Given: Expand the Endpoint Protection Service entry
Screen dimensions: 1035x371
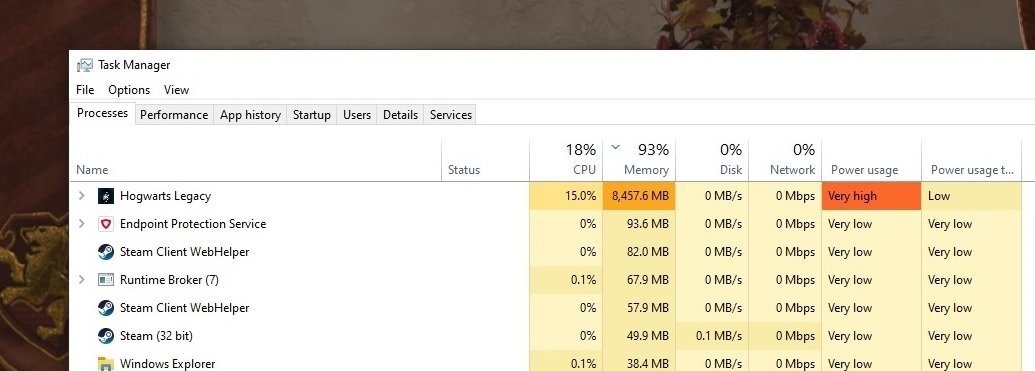Looking at the screenshot, I should coord(82,224).
